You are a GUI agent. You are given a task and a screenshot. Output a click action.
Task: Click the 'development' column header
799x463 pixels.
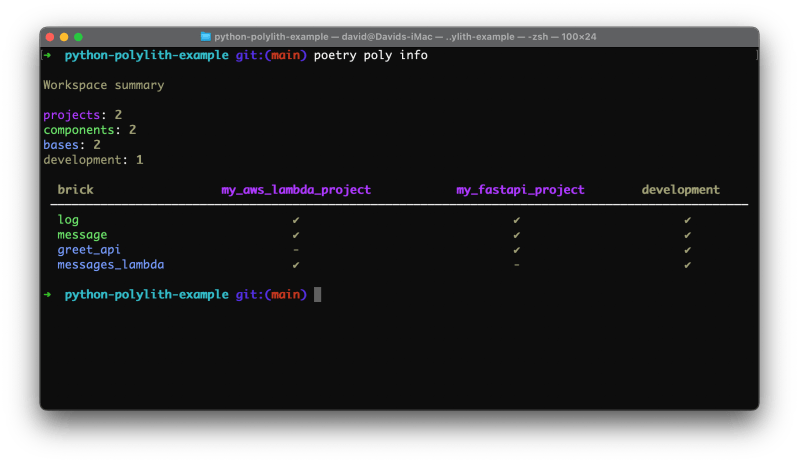(681, 190)
